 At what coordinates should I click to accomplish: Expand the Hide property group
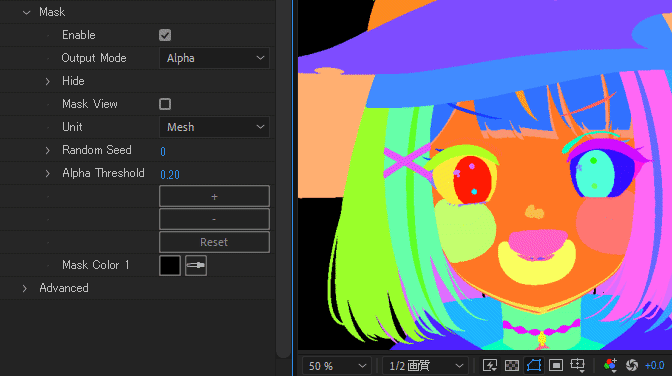[48, 81]
